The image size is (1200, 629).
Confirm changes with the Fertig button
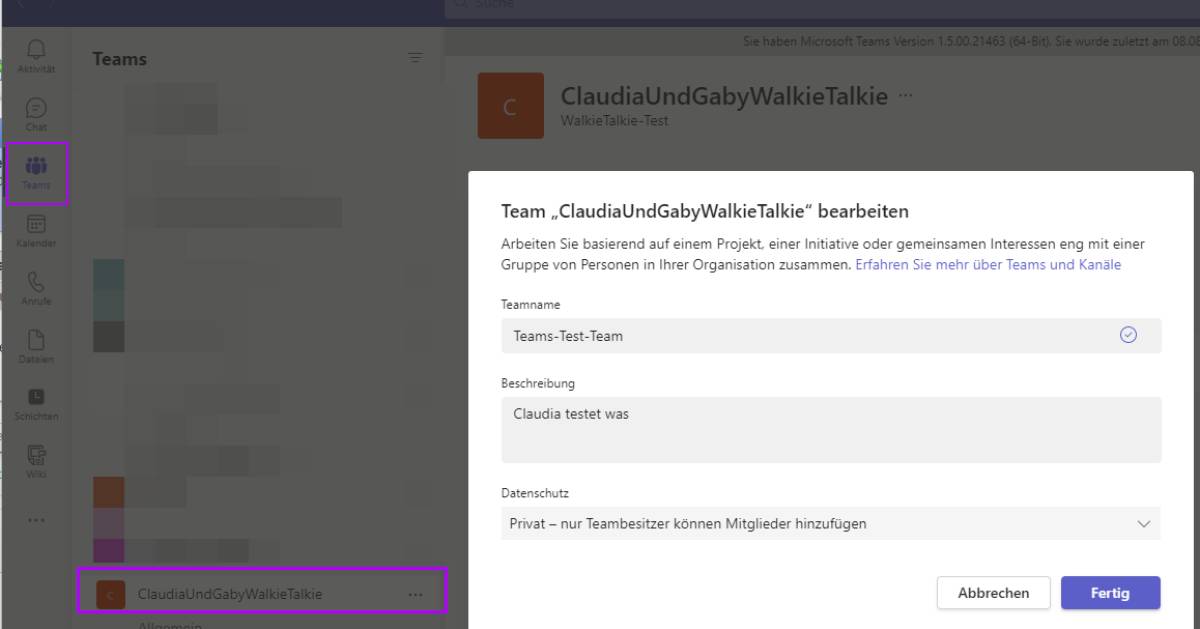1110,592
